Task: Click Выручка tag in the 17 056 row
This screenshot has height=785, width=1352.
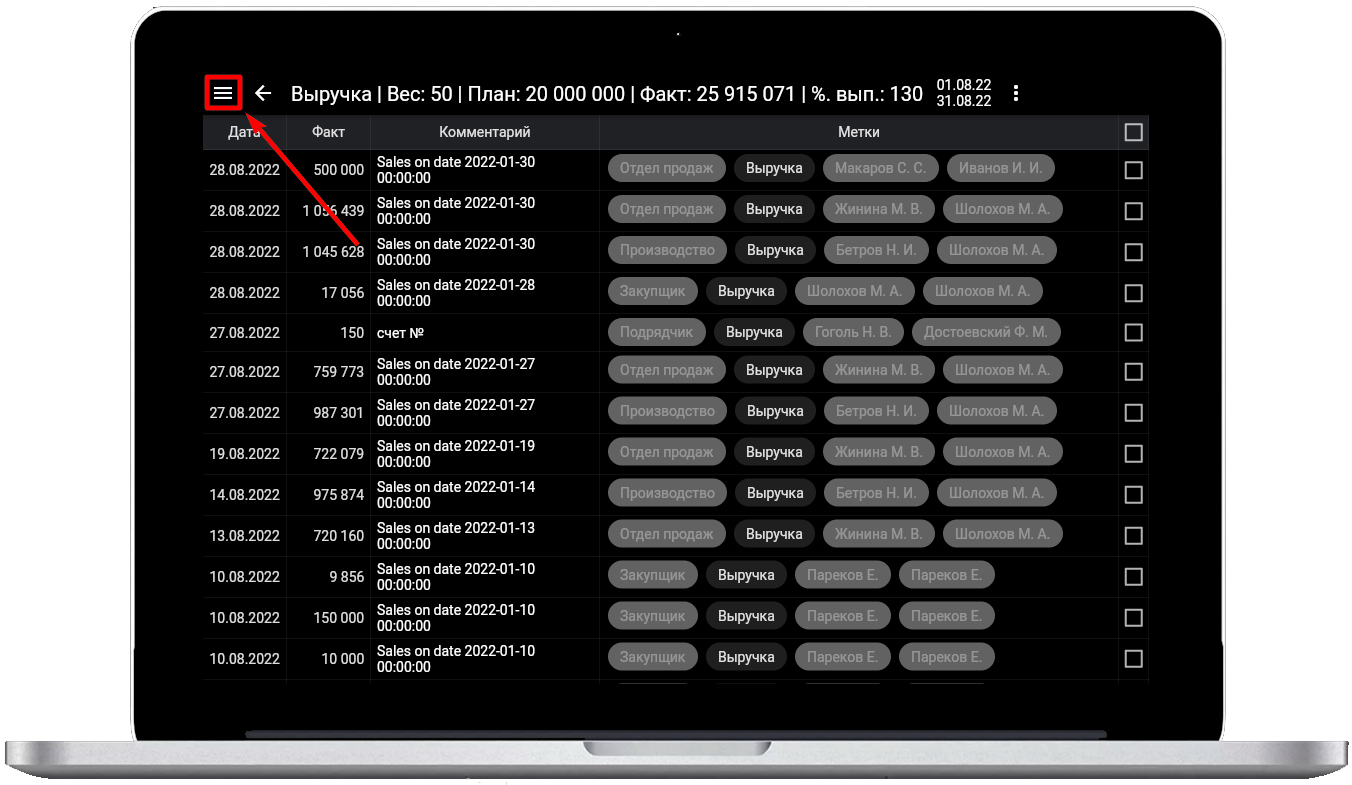Action: (x=746, y=291)
